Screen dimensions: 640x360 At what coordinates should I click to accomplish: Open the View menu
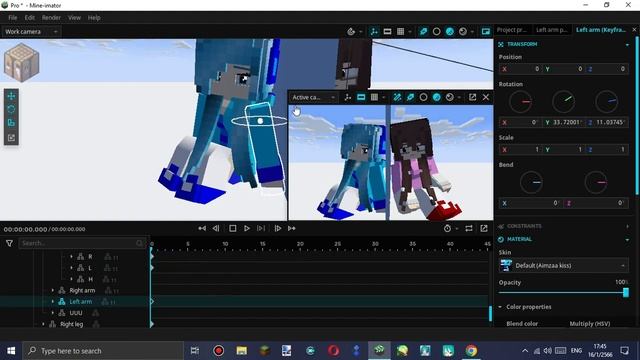pyautogui.click(x=74, y=18)
